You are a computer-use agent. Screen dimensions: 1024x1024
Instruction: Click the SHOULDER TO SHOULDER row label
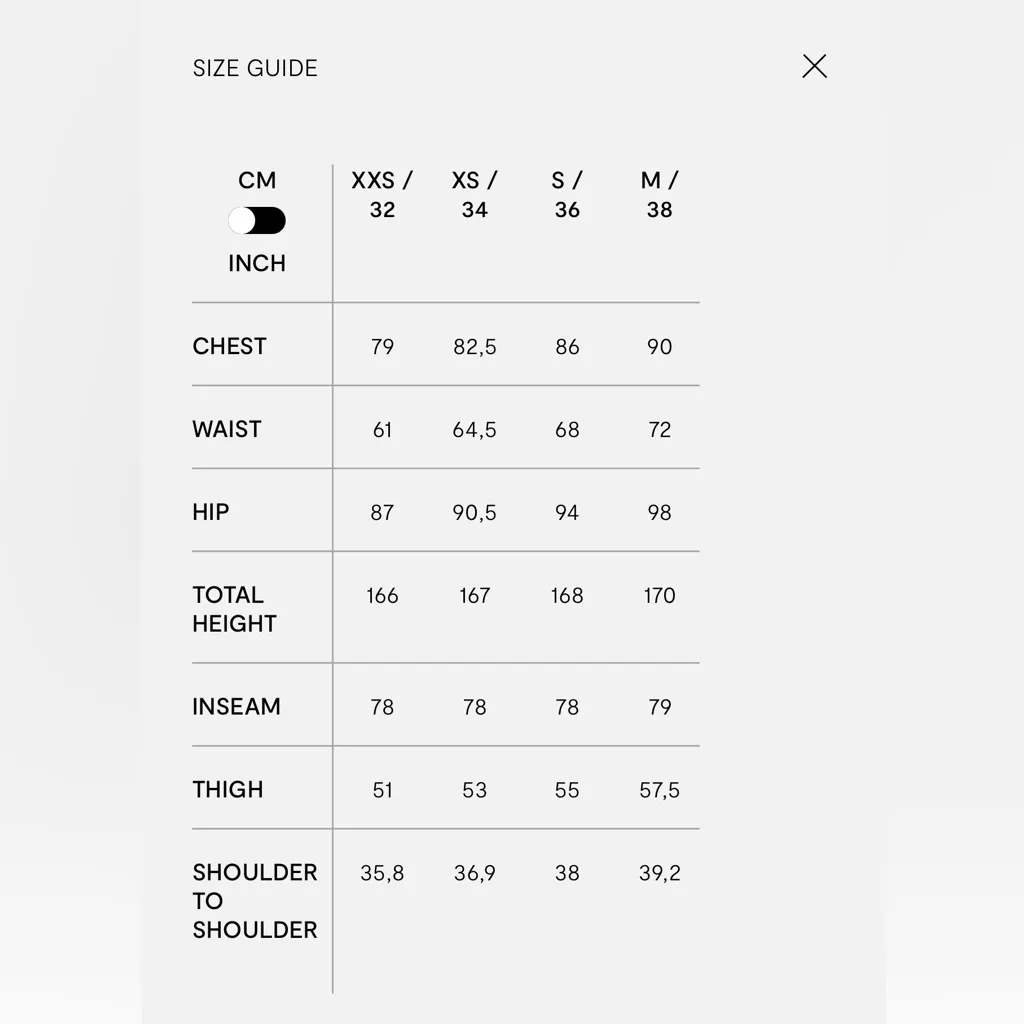point(255,901)
